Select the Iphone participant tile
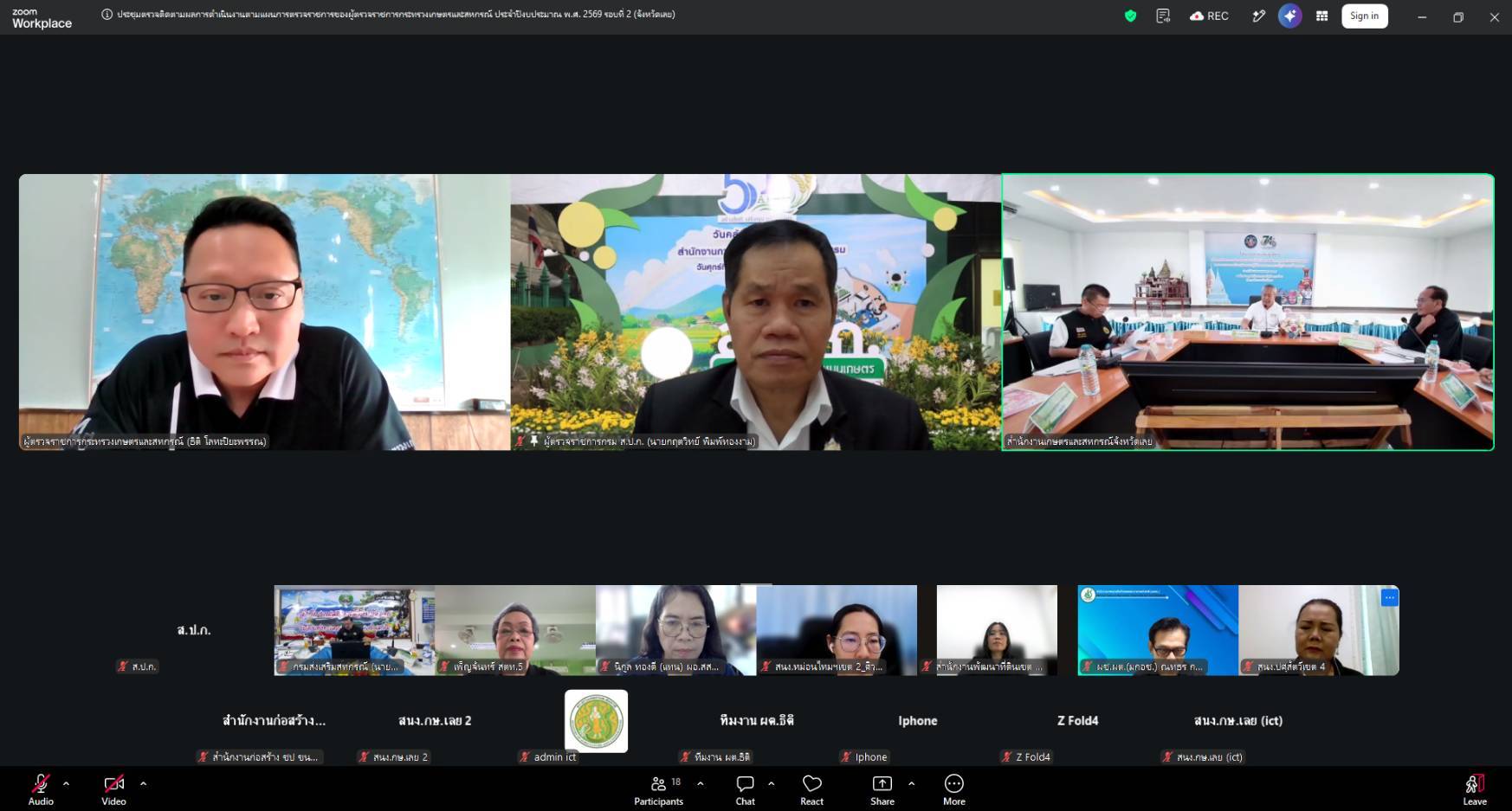 (x=917, y=721)
